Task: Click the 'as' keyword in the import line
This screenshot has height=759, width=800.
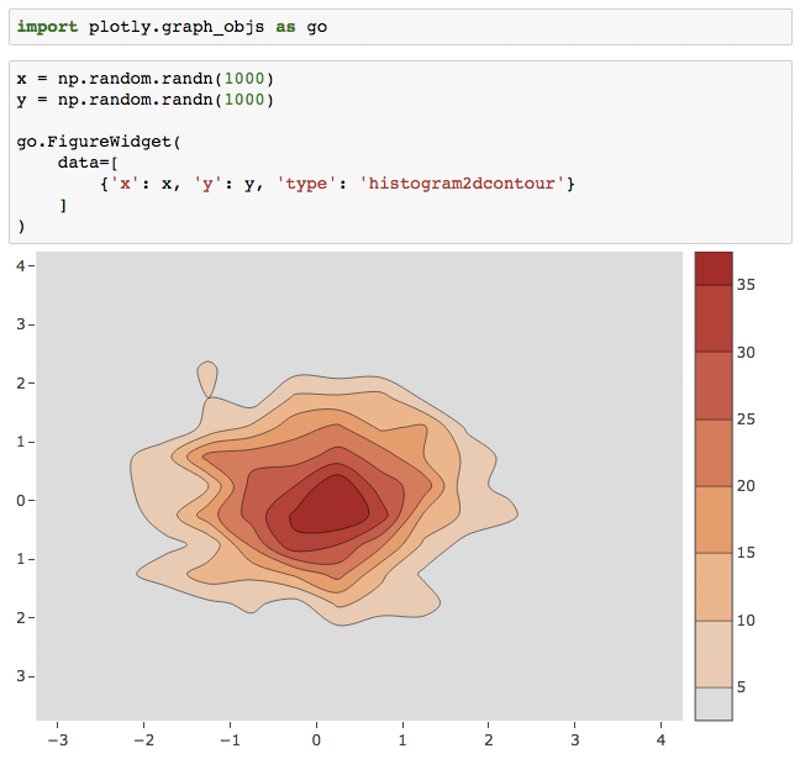Action: pos(286,27)
